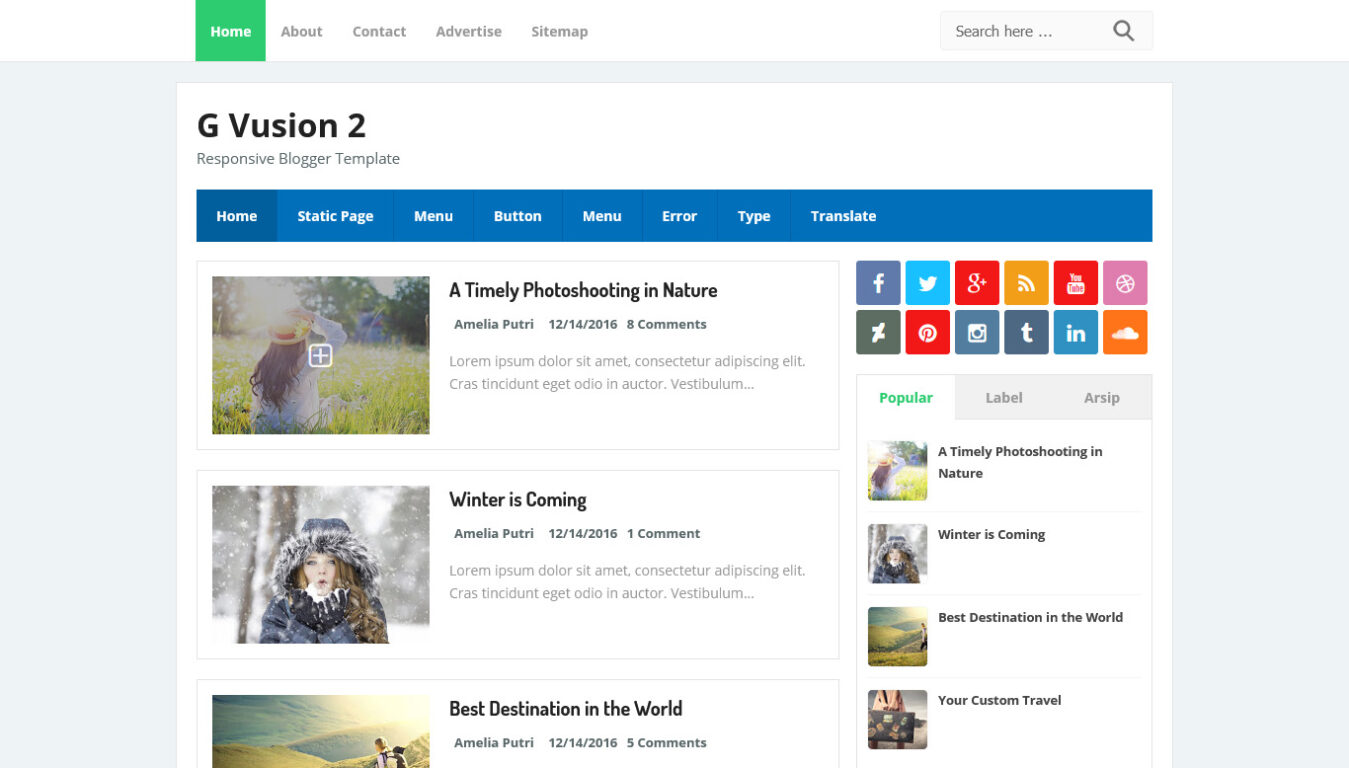Screen dimensions: 1349x768
Task: Click popular thumbnail for Winter is Coming
Action: 897,553
